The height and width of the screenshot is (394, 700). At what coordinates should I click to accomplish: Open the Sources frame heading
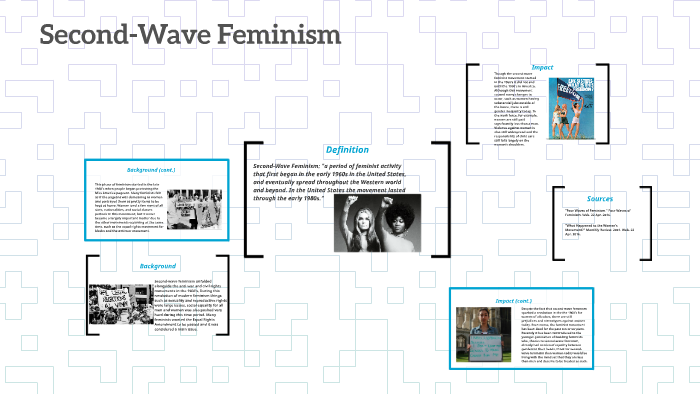(600, 199)
